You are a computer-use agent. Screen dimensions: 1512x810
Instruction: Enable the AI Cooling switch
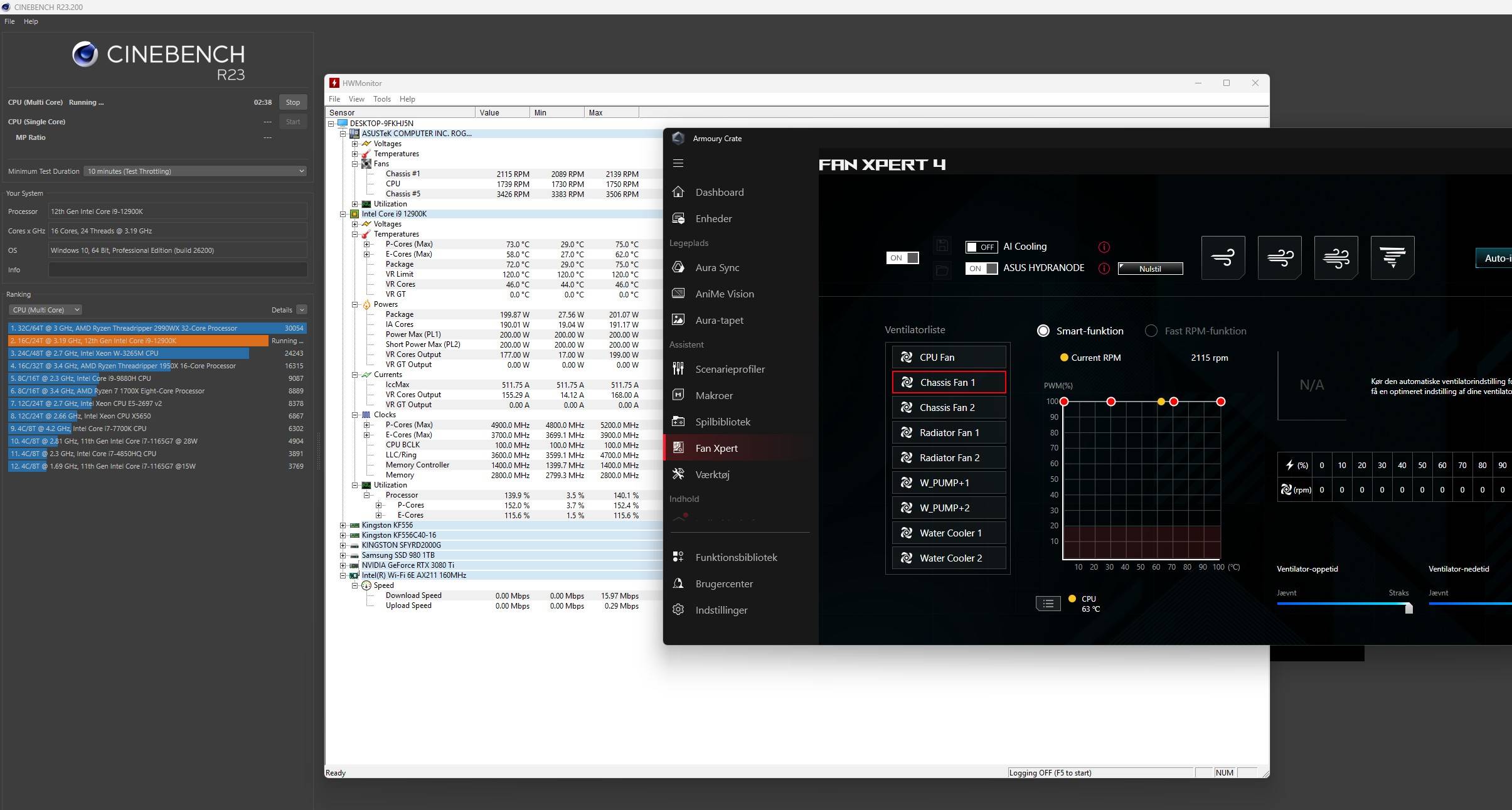coord(981,247)
